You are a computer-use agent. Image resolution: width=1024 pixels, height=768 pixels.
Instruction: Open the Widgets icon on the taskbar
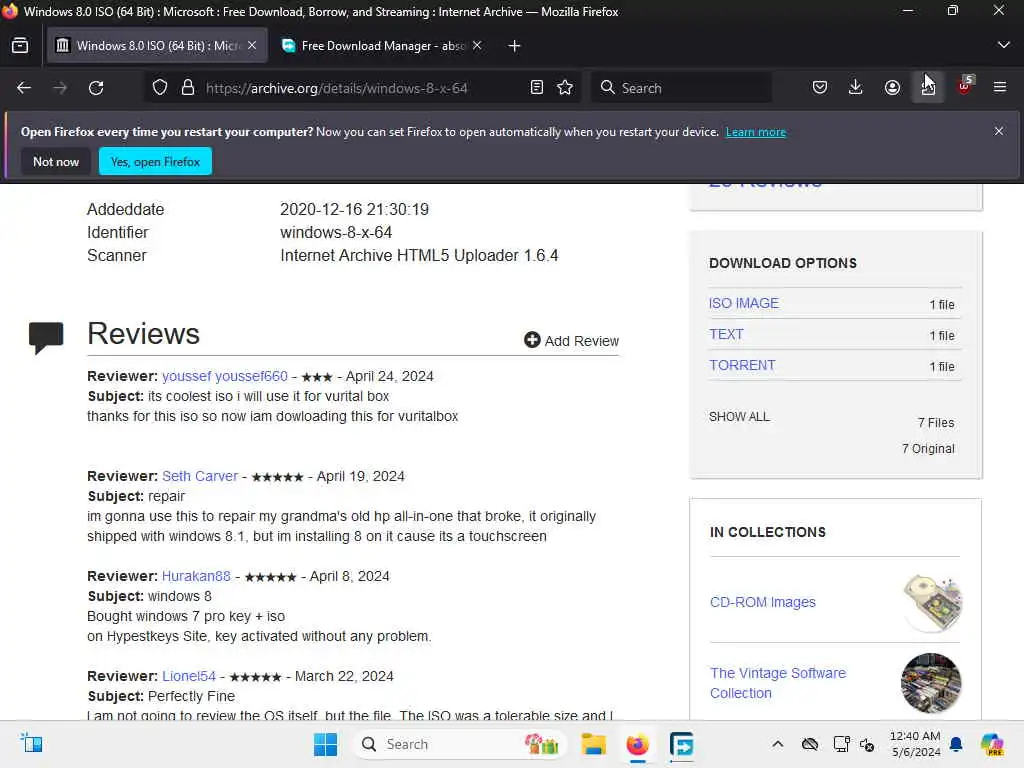click(x=31, y=744)
